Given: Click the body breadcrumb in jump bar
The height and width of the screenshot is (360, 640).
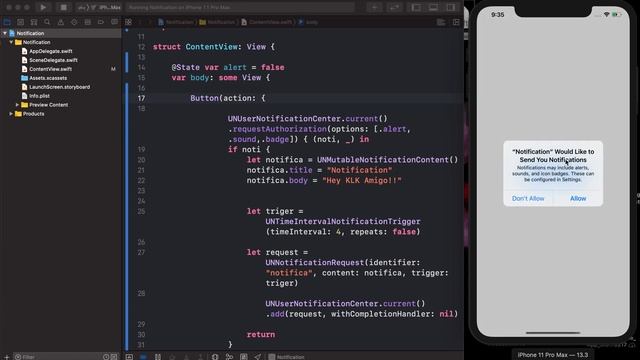Looking at the screenshot, I should click(308, 22).
